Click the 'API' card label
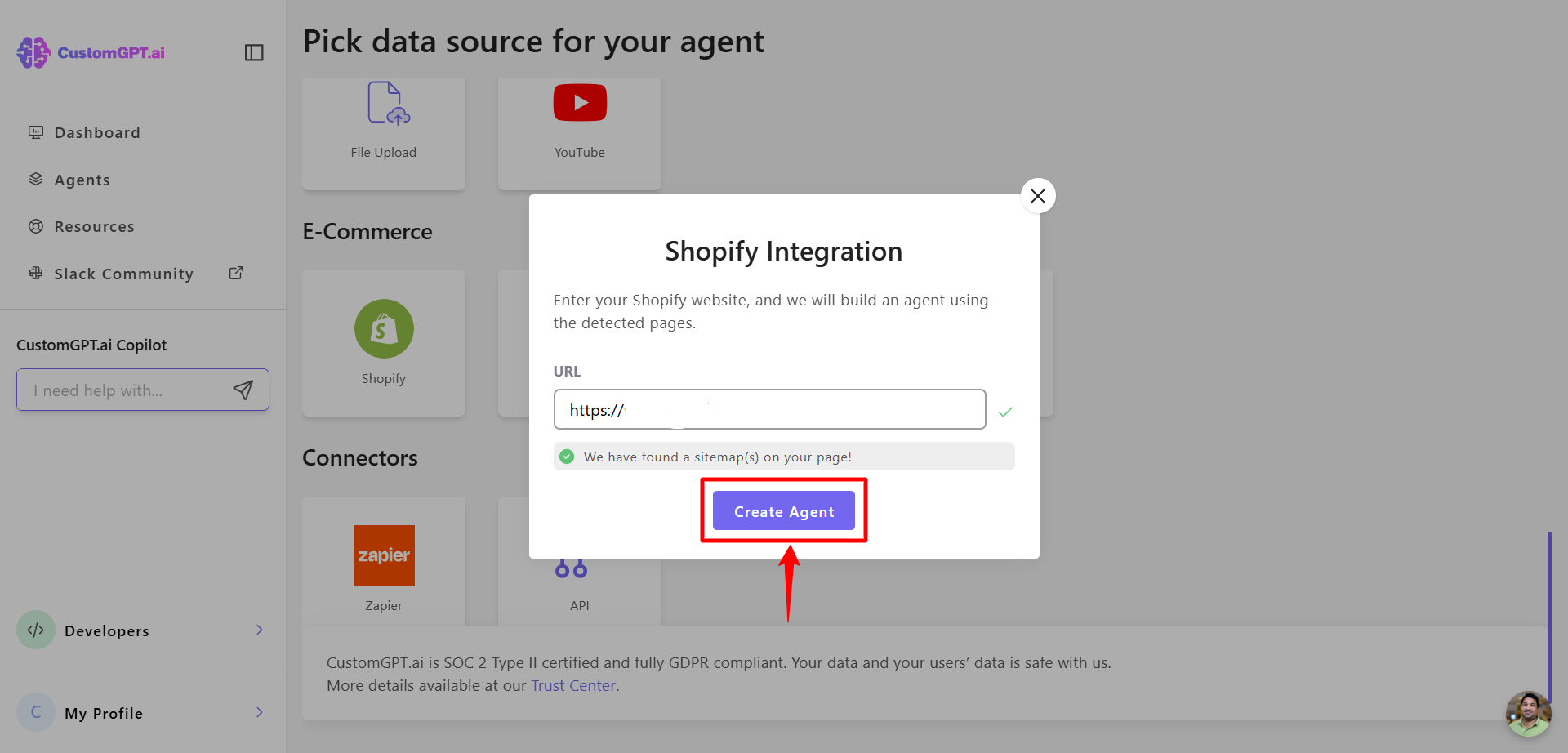 point(580,606)
